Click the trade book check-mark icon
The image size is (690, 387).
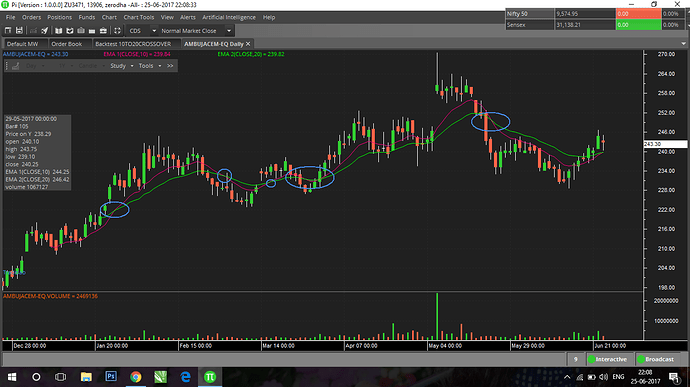70,31
